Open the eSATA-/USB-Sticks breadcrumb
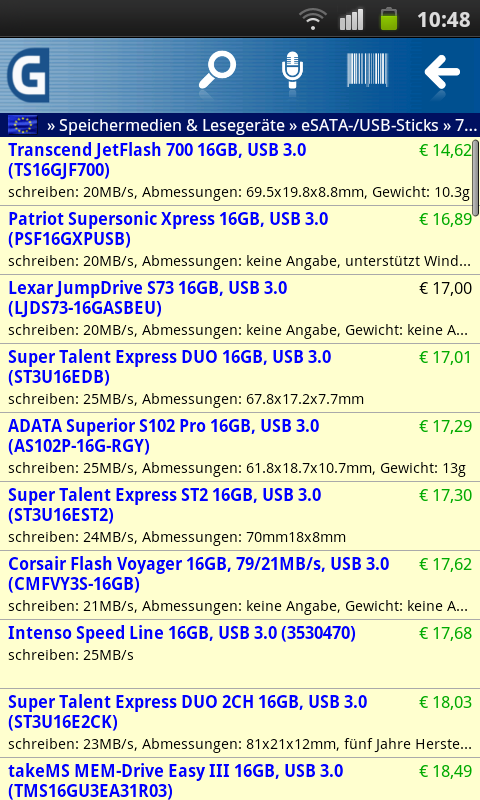 (x=370, y=125)
